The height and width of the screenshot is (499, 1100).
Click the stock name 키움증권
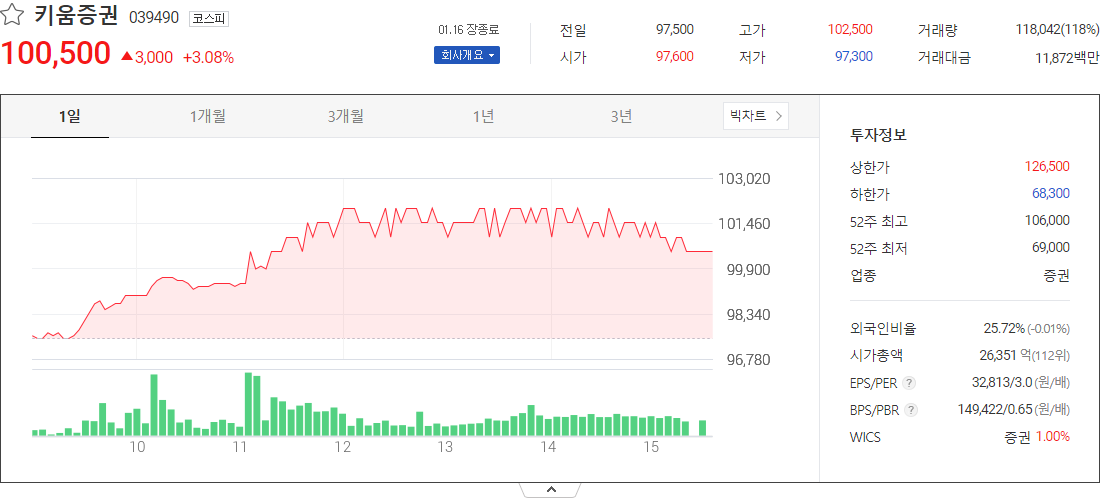pos(76,17)
